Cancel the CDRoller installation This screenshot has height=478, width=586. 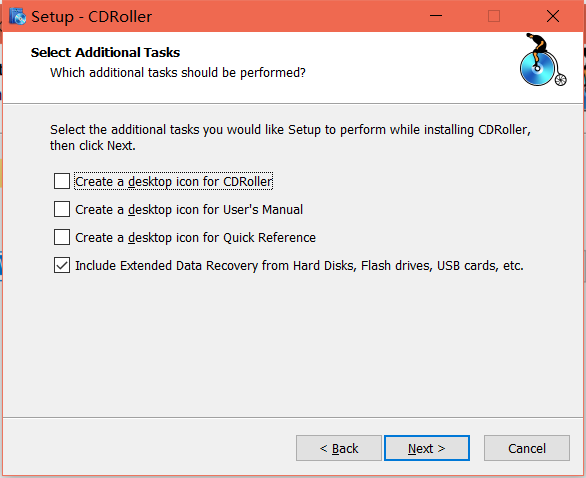[x=527, y=448]
